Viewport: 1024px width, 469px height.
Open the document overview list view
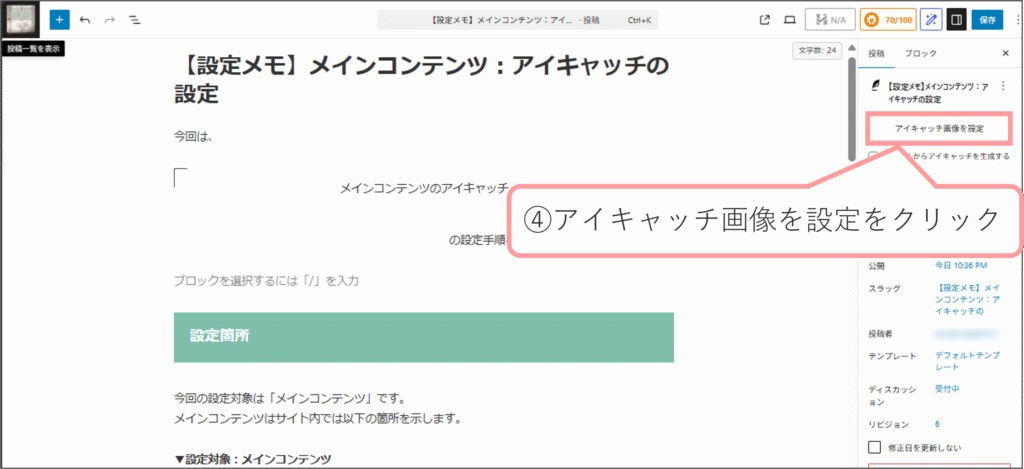(x=135, y=20)
